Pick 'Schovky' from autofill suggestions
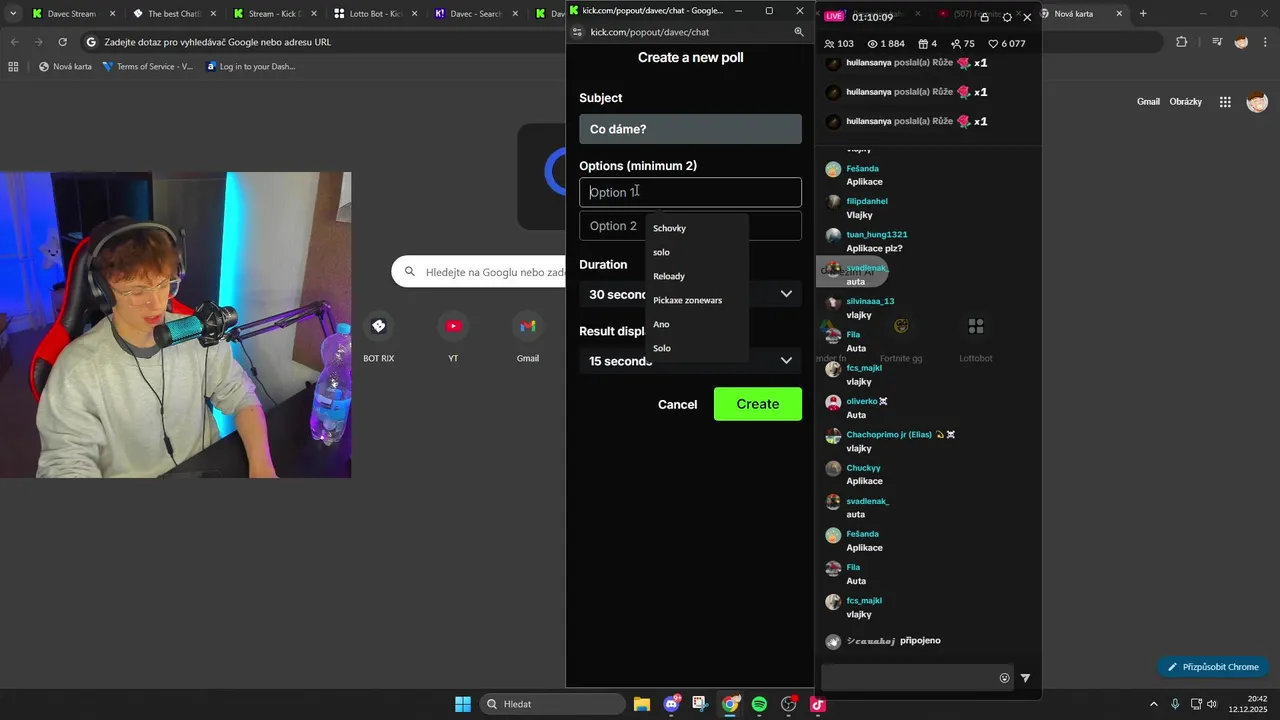This screenshot has width=1280, height=720. tap(697, 228)
